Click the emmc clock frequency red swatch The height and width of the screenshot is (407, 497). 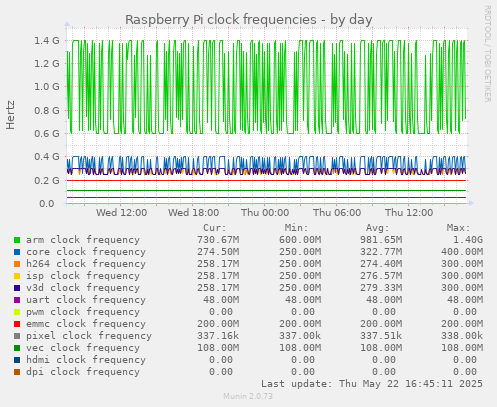(x=17, y=324)
